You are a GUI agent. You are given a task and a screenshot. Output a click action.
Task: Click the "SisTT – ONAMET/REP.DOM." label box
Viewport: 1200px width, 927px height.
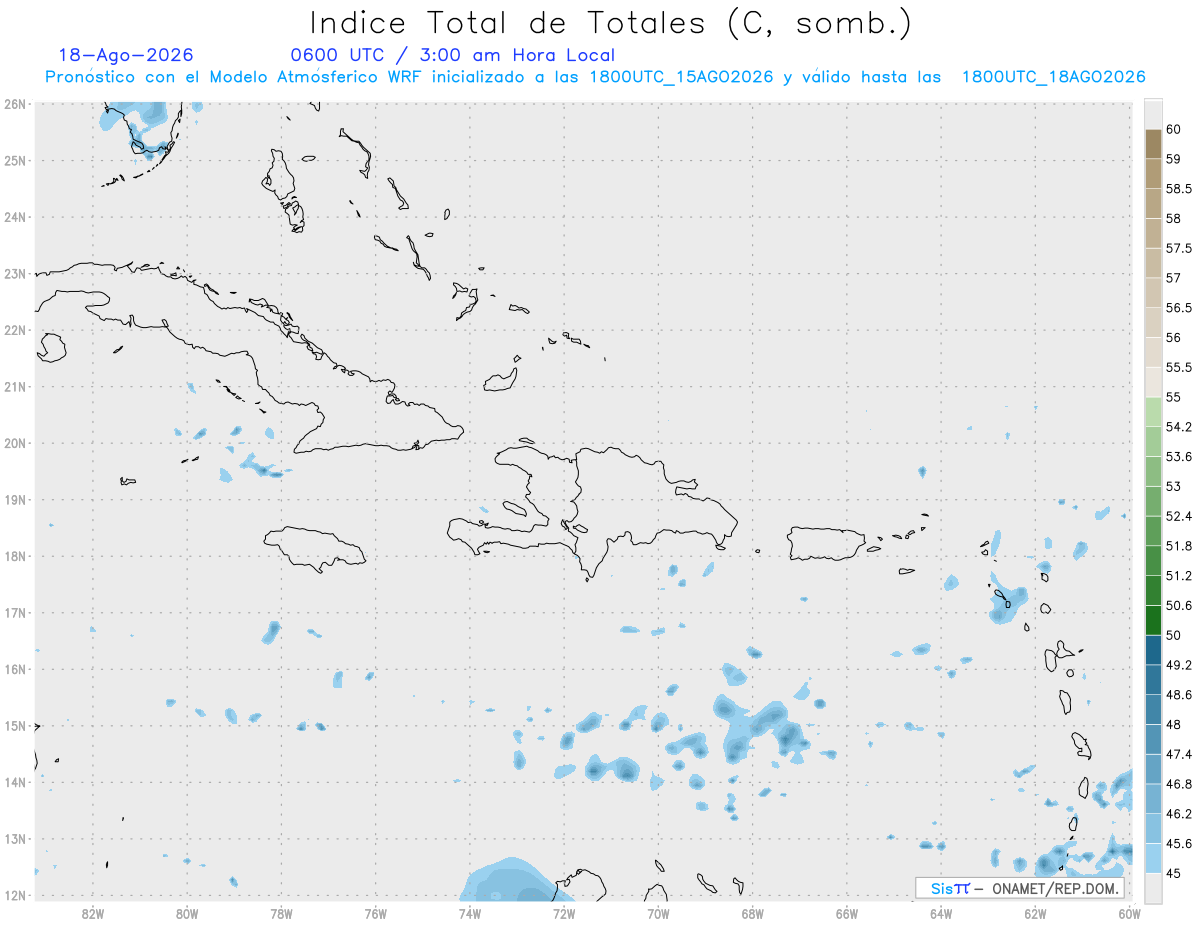(1019, 888)
